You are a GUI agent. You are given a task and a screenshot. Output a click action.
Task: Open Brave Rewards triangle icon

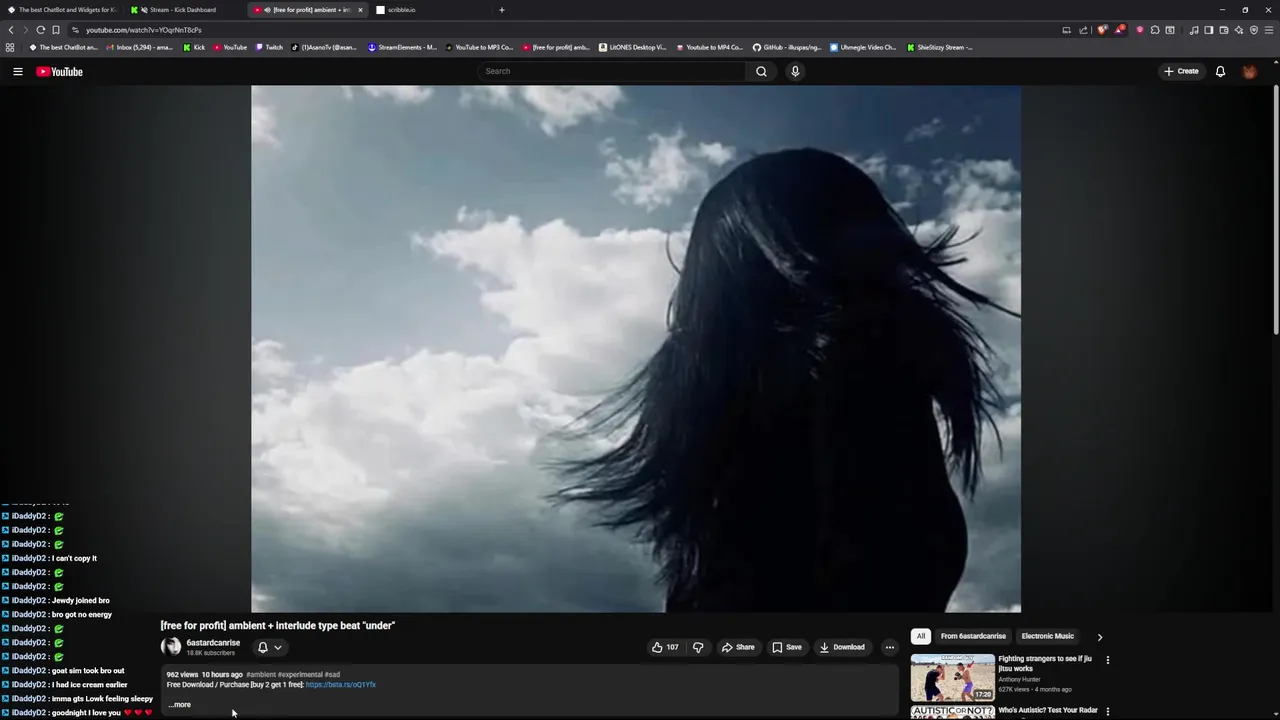(1119, 30)
